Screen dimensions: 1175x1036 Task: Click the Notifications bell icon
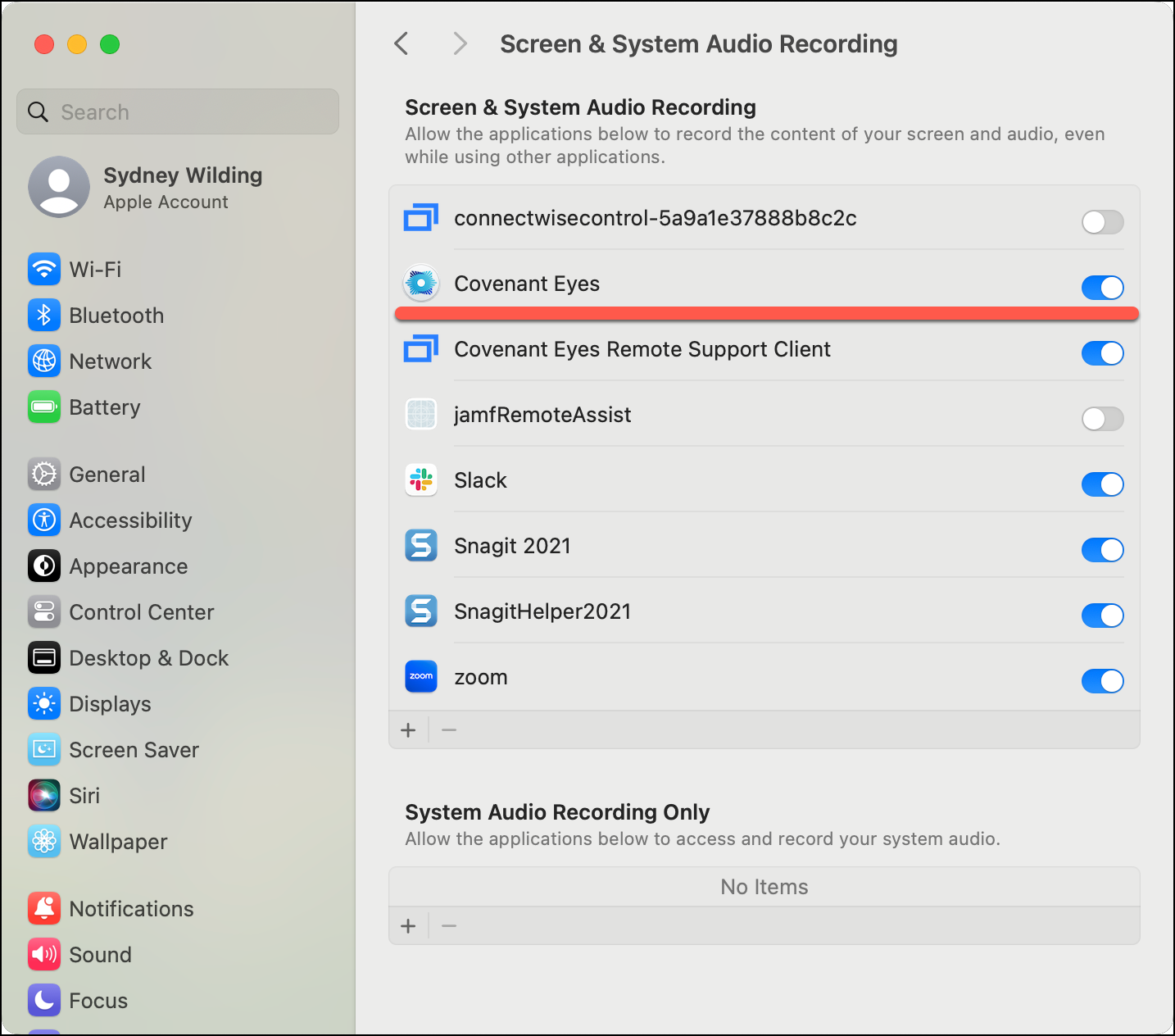pyautogui.click(x=44, y=908)
